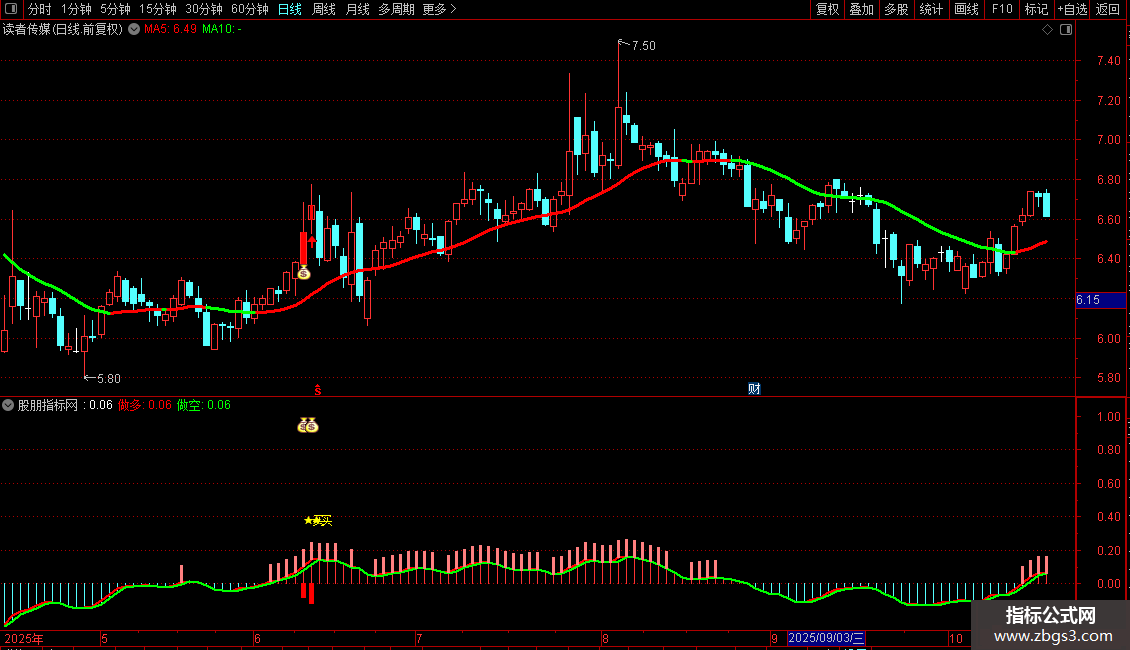Switch to the 月线 monthly chart
Screen dimensions: 1130x650
pos(357,9)
